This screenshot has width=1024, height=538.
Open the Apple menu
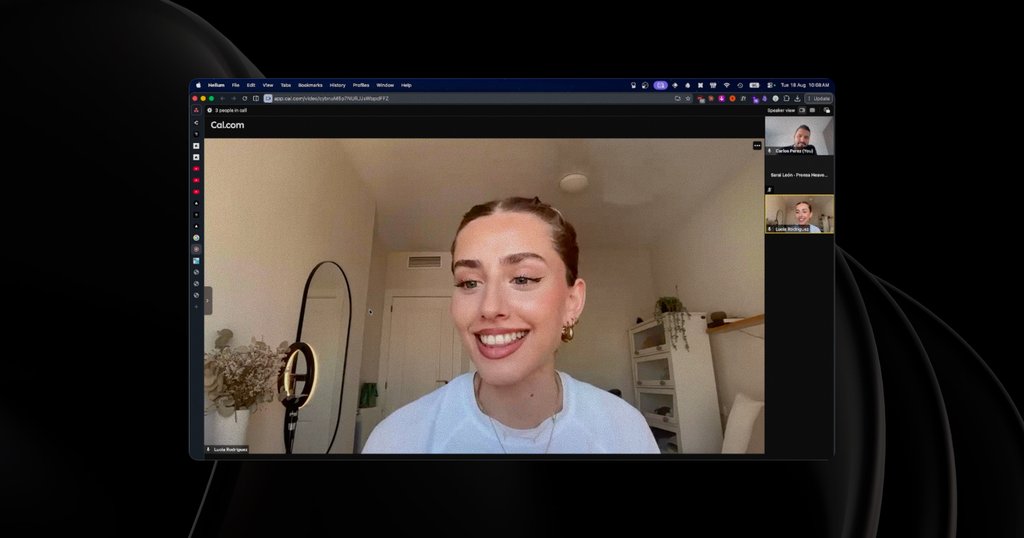(x=199, y=85)
